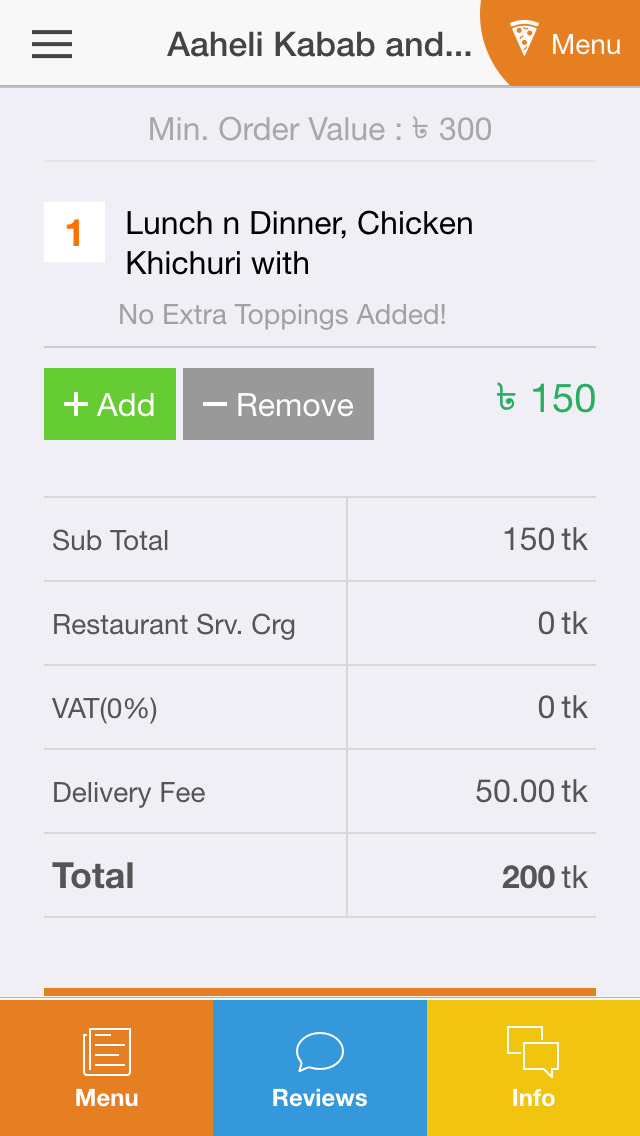Tap the No Extra Toppings Added text
640x1136 pixels.
point(282,315)
